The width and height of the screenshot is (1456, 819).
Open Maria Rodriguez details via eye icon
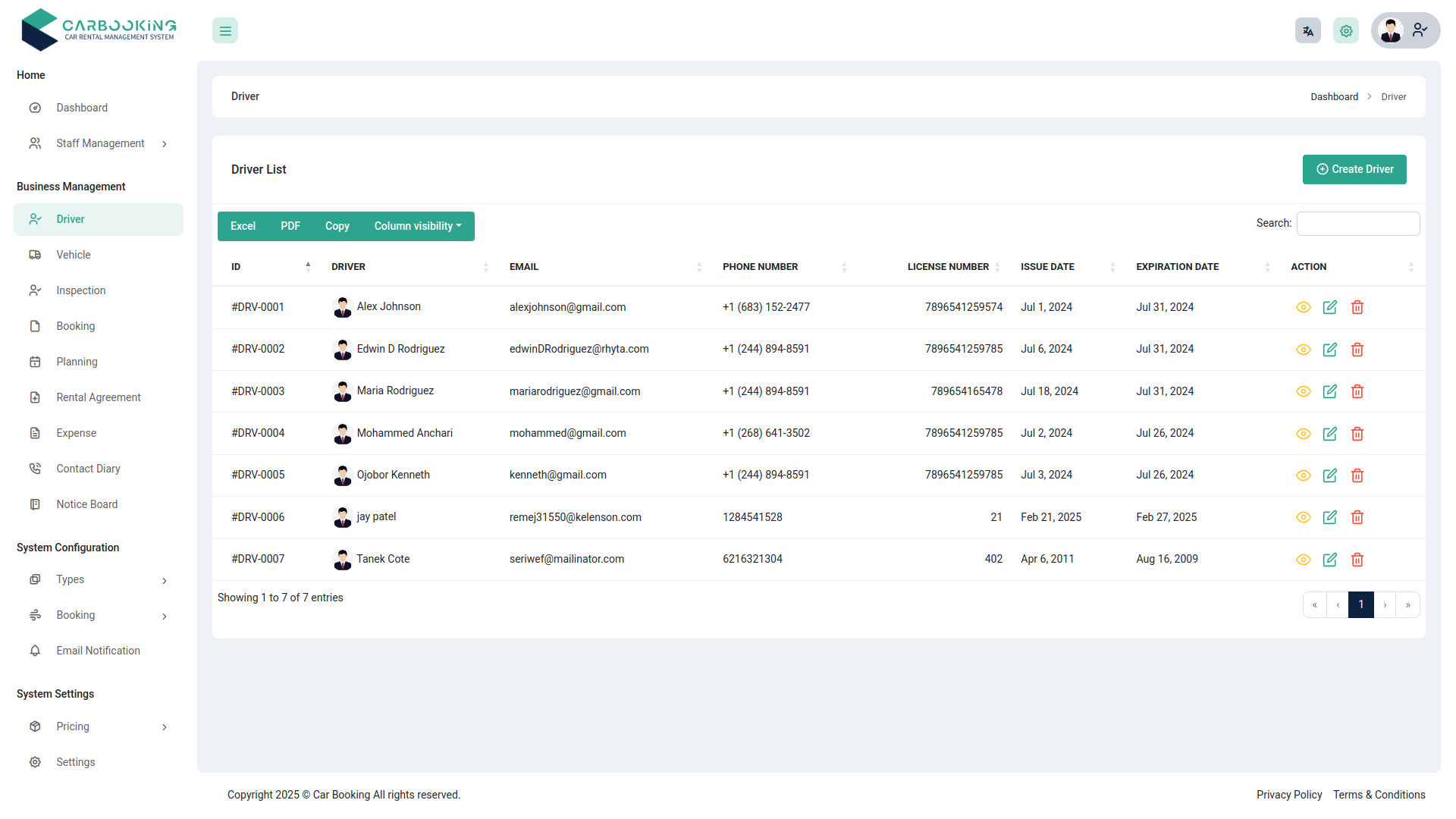point(1304,391)
